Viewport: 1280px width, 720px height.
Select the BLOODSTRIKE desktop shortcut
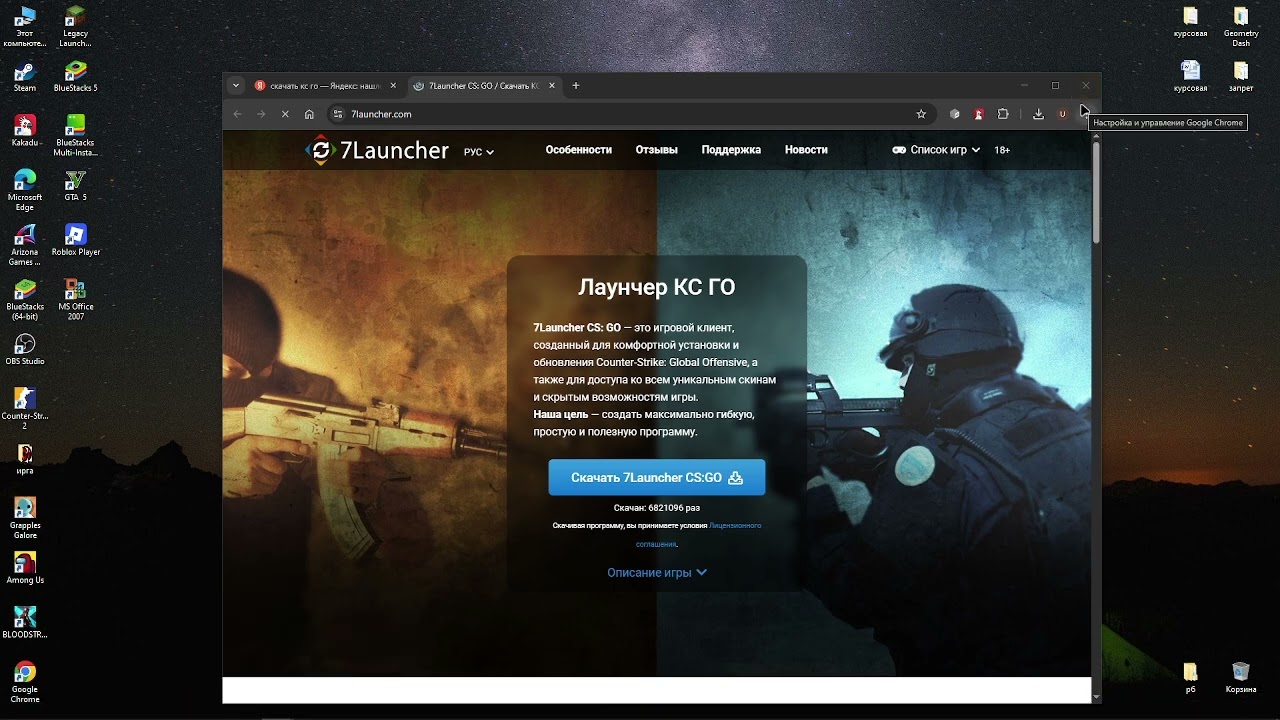click(25, 622)
